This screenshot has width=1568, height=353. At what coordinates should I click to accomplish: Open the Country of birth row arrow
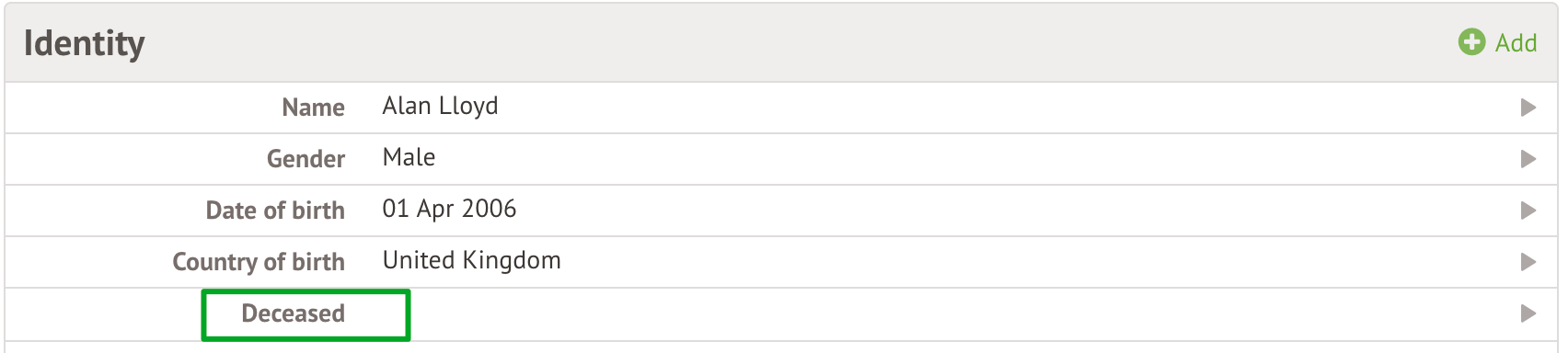(1528, 262)
